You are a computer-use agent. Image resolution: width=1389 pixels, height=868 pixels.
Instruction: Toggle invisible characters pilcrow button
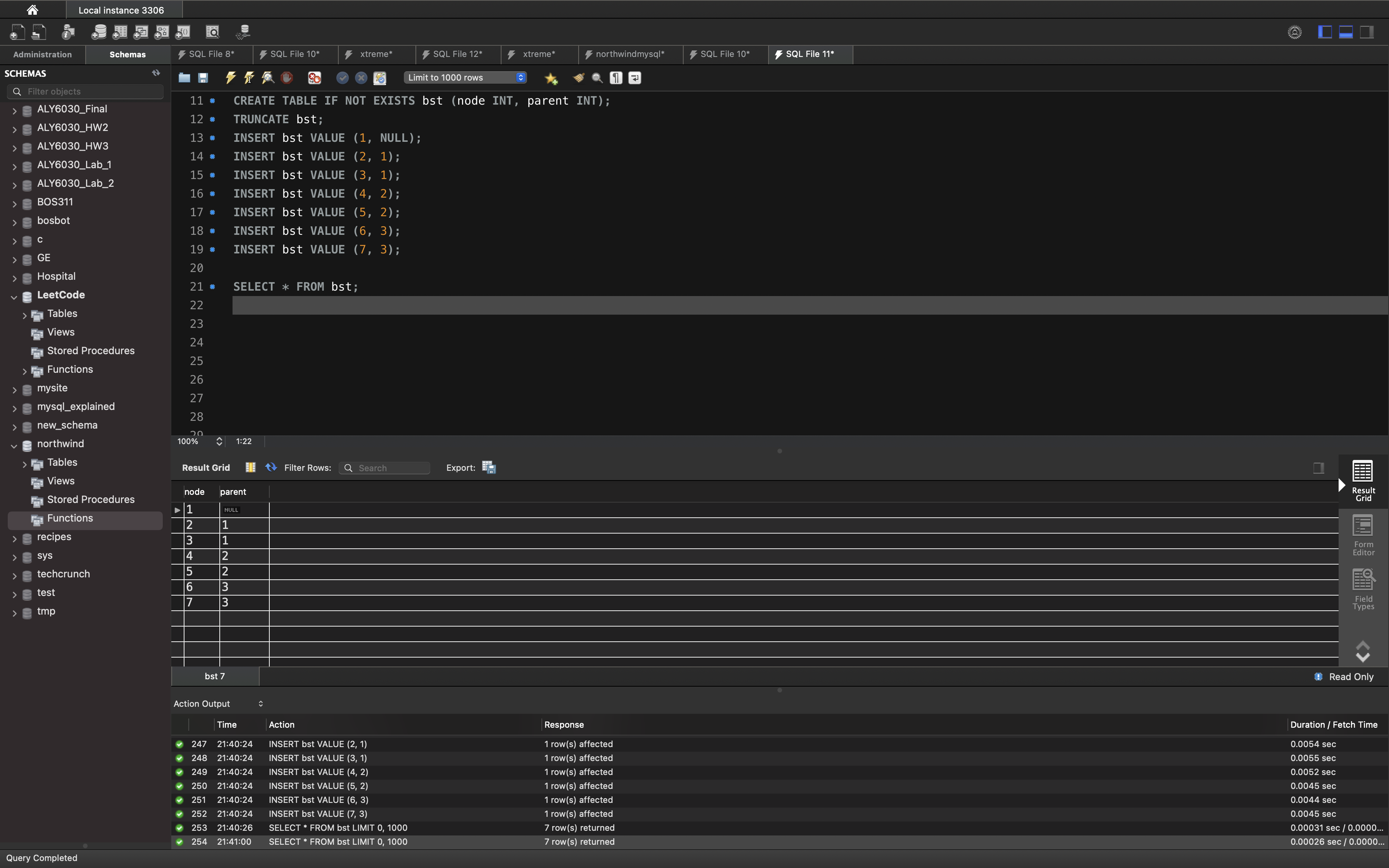pyautogui.click(x=616, y=77)
